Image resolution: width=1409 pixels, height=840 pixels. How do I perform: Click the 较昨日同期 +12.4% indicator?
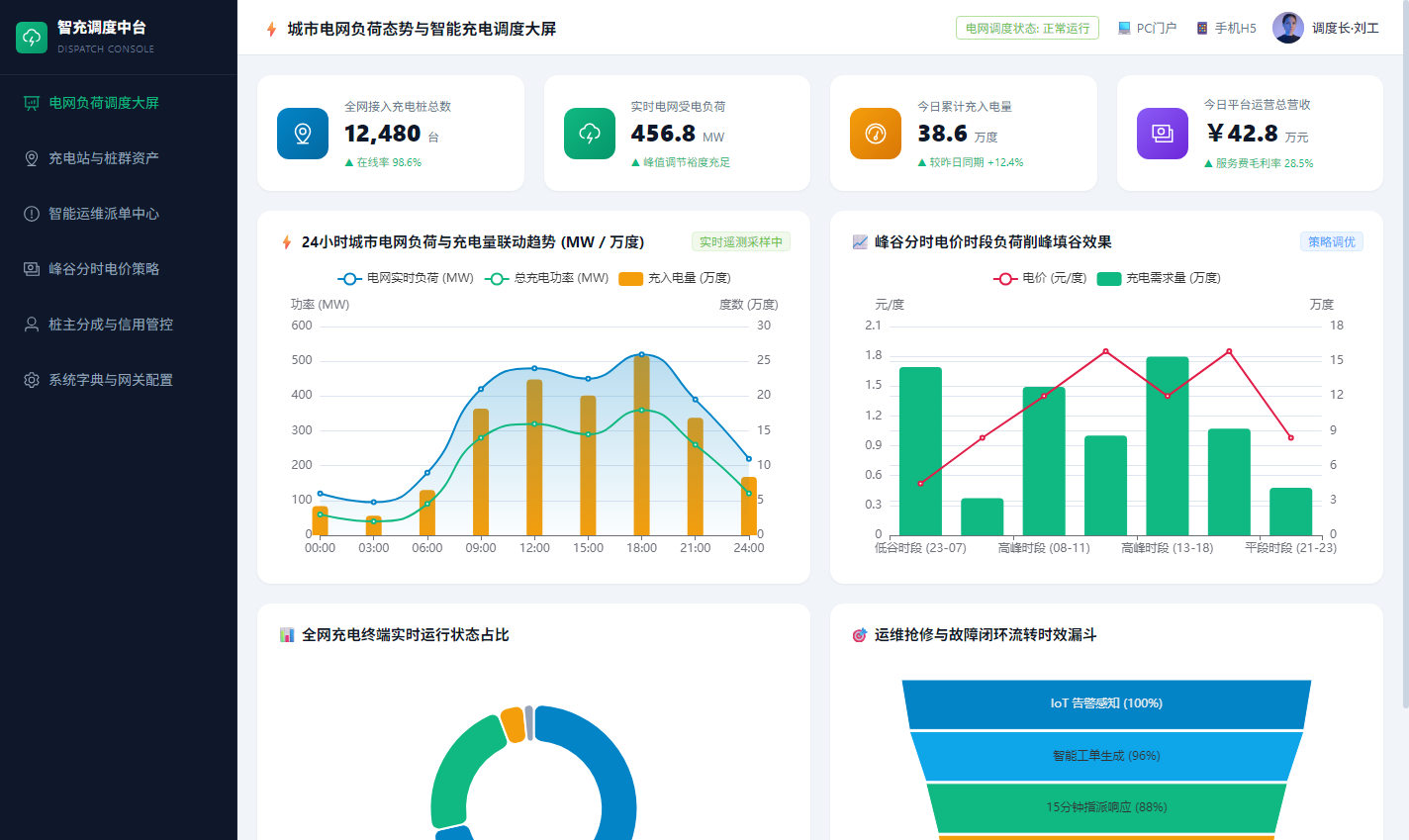[x=971, y=162]
